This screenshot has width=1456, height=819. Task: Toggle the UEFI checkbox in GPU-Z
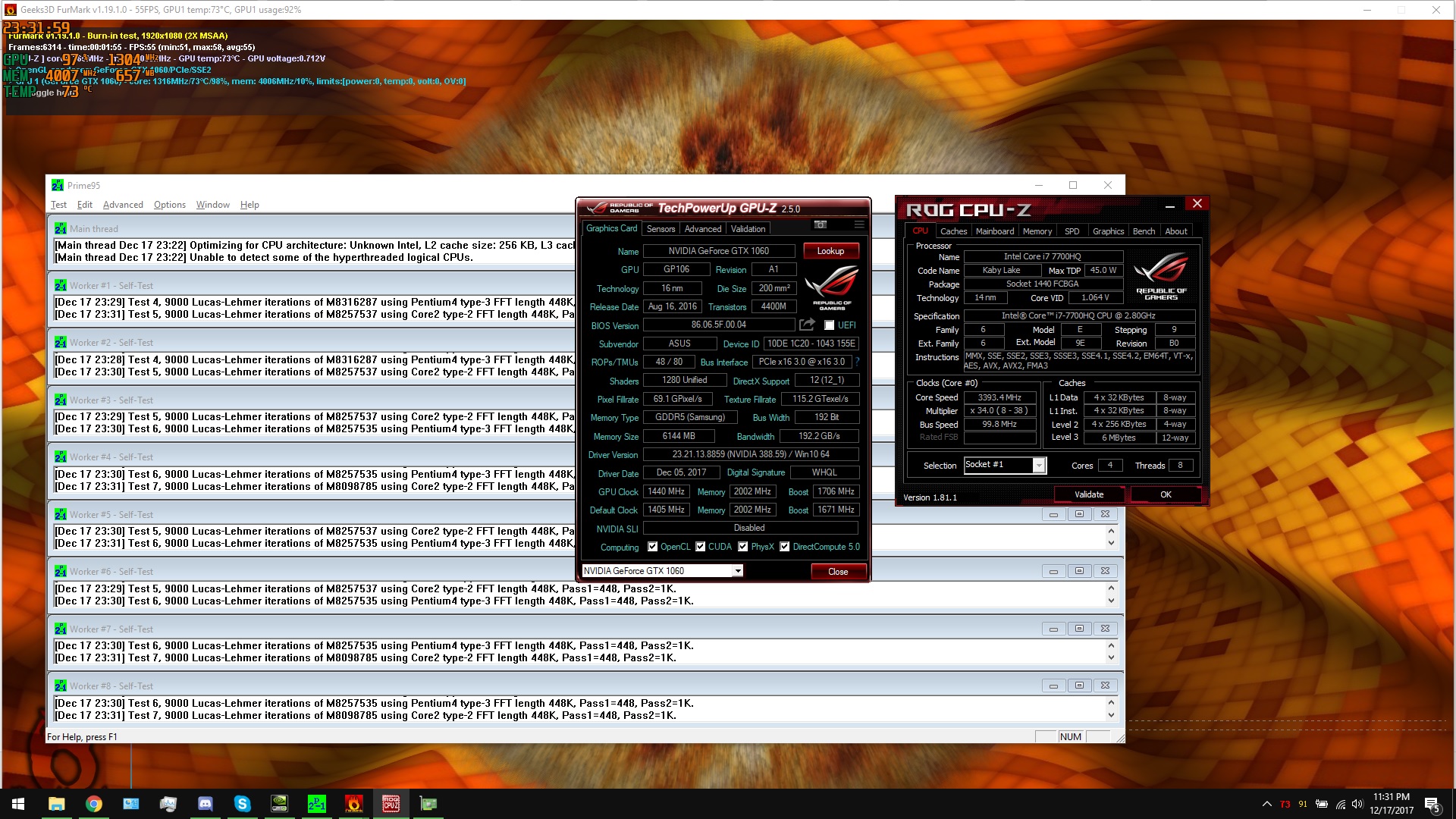coord(830,325)
